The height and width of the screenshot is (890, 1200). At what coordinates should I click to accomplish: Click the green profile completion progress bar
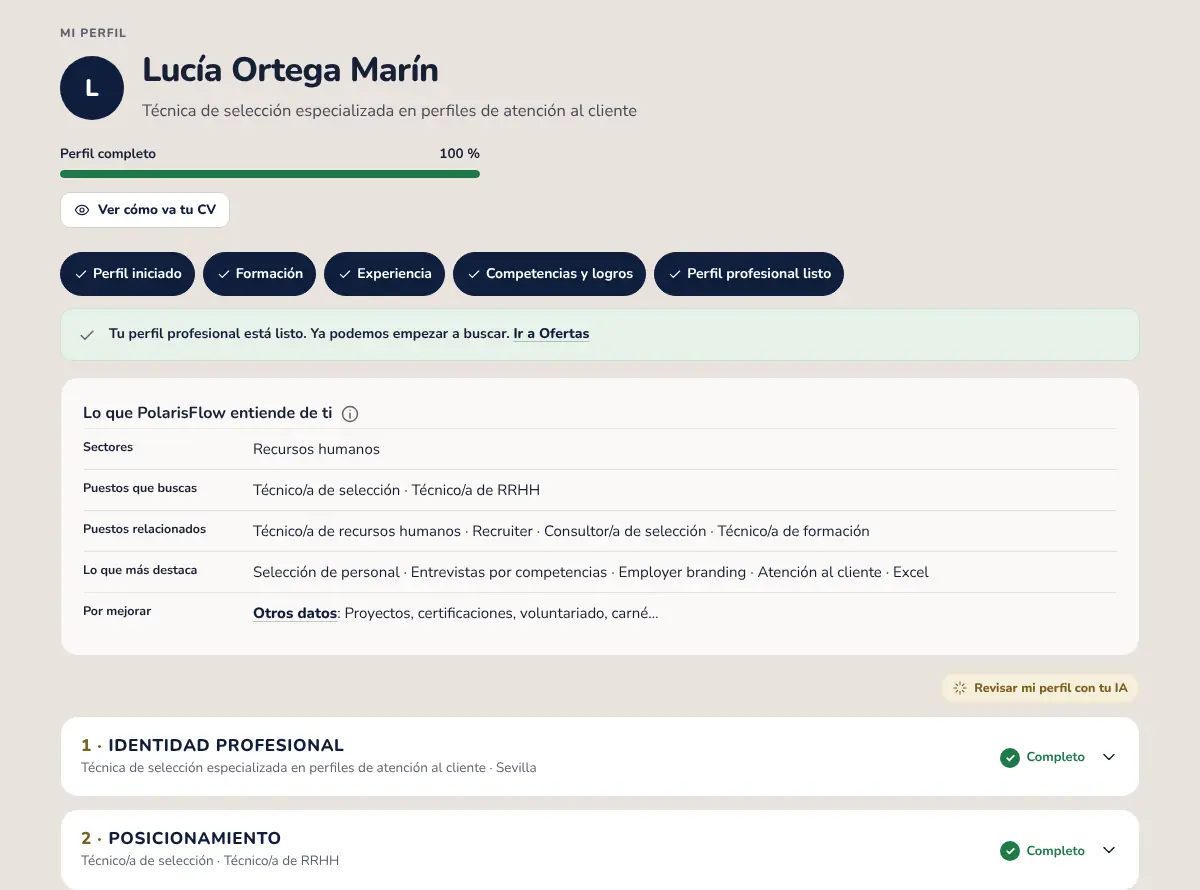270,174
